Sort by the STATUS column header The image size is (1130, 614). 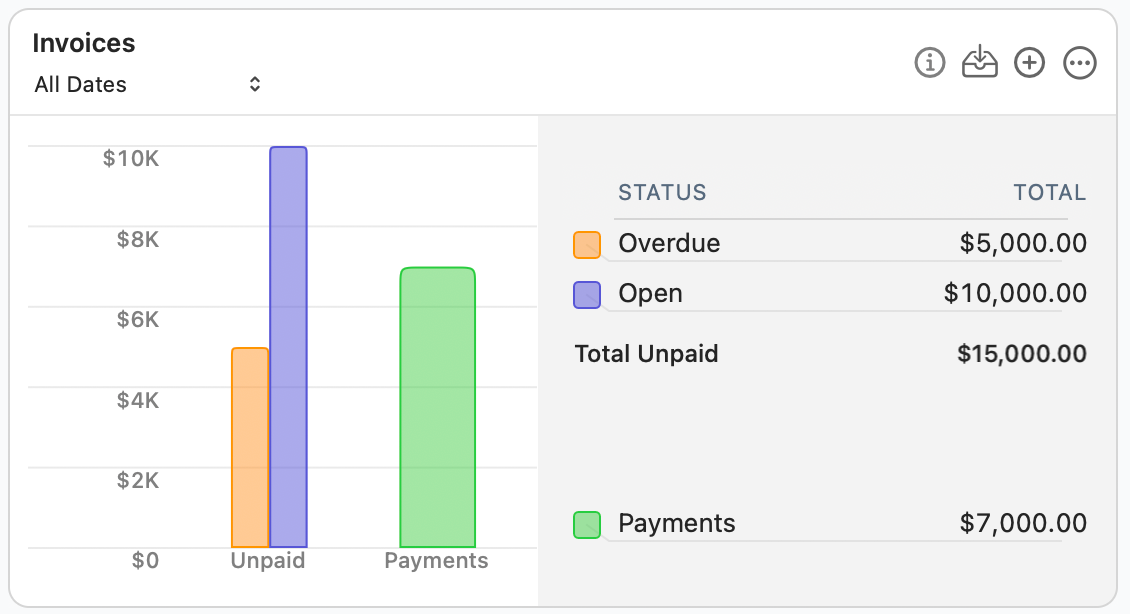[662, 192]
